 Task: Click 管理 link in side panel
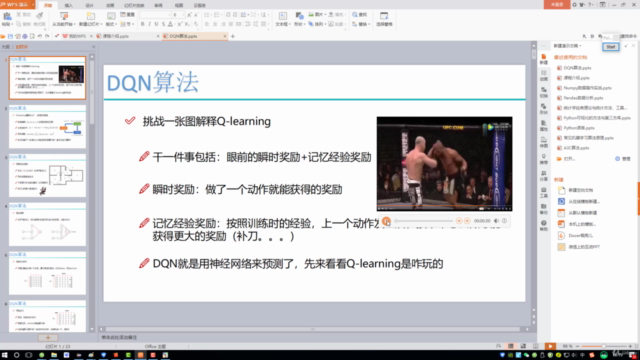623,159
